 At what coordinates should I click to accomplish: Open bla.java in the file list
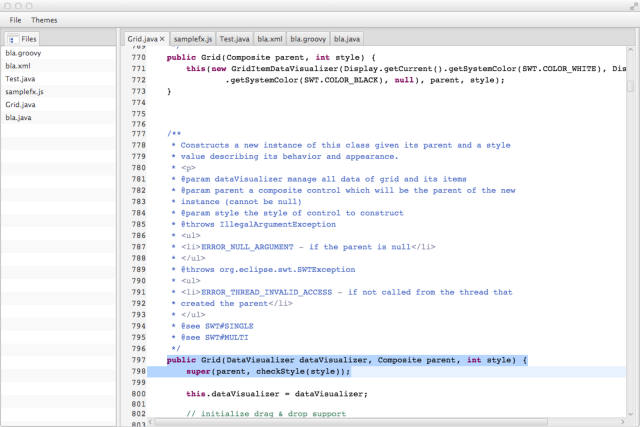point(58,118)
